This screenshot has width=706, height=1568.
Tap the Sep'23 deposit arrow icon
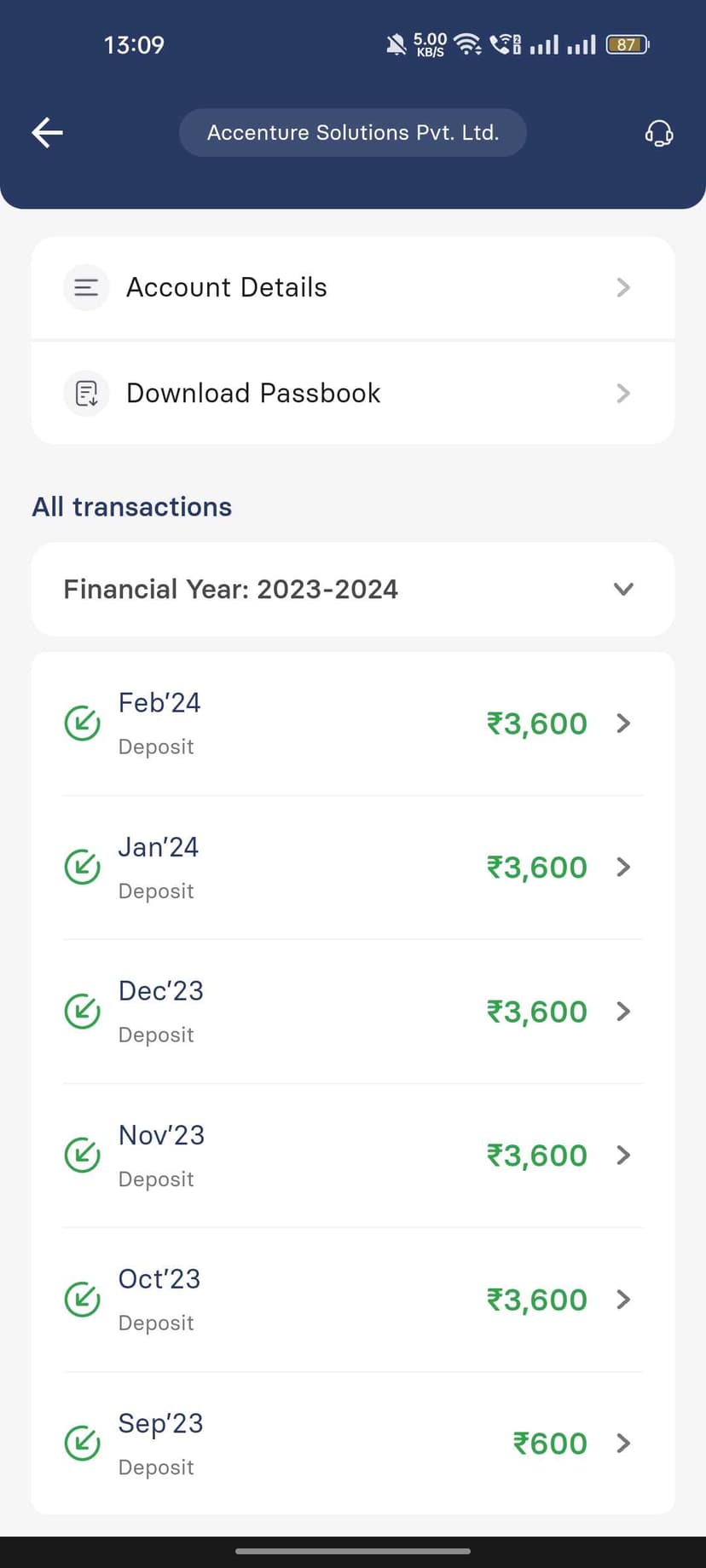click(x=83, y=1444)
